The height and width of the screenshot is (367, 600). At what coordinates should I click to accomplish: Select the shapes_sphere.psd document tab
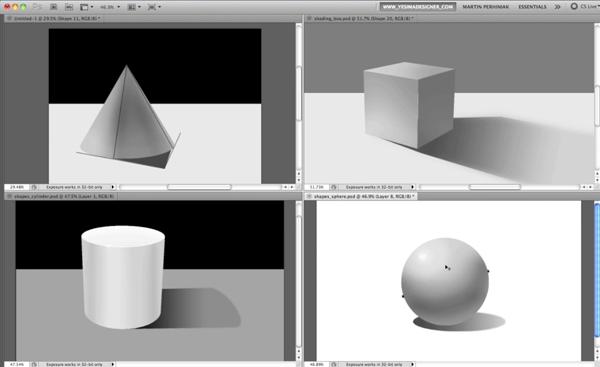coord(364,196)
